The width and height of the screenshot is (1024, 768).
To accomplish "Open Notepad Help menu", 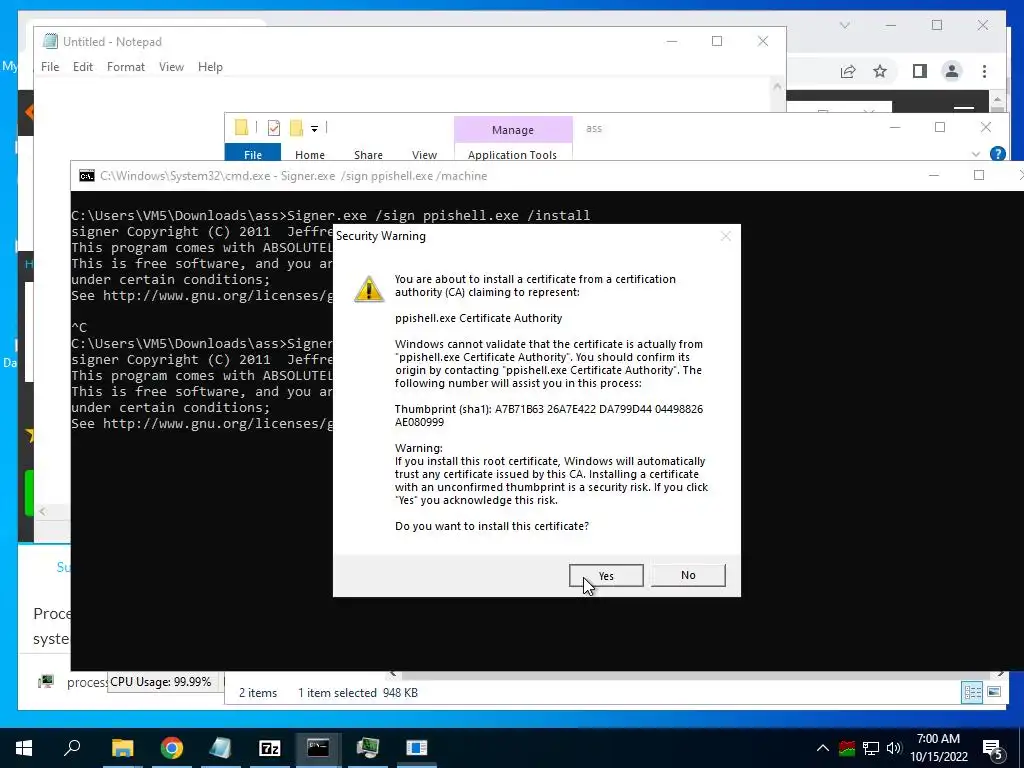I will (210, 67).
